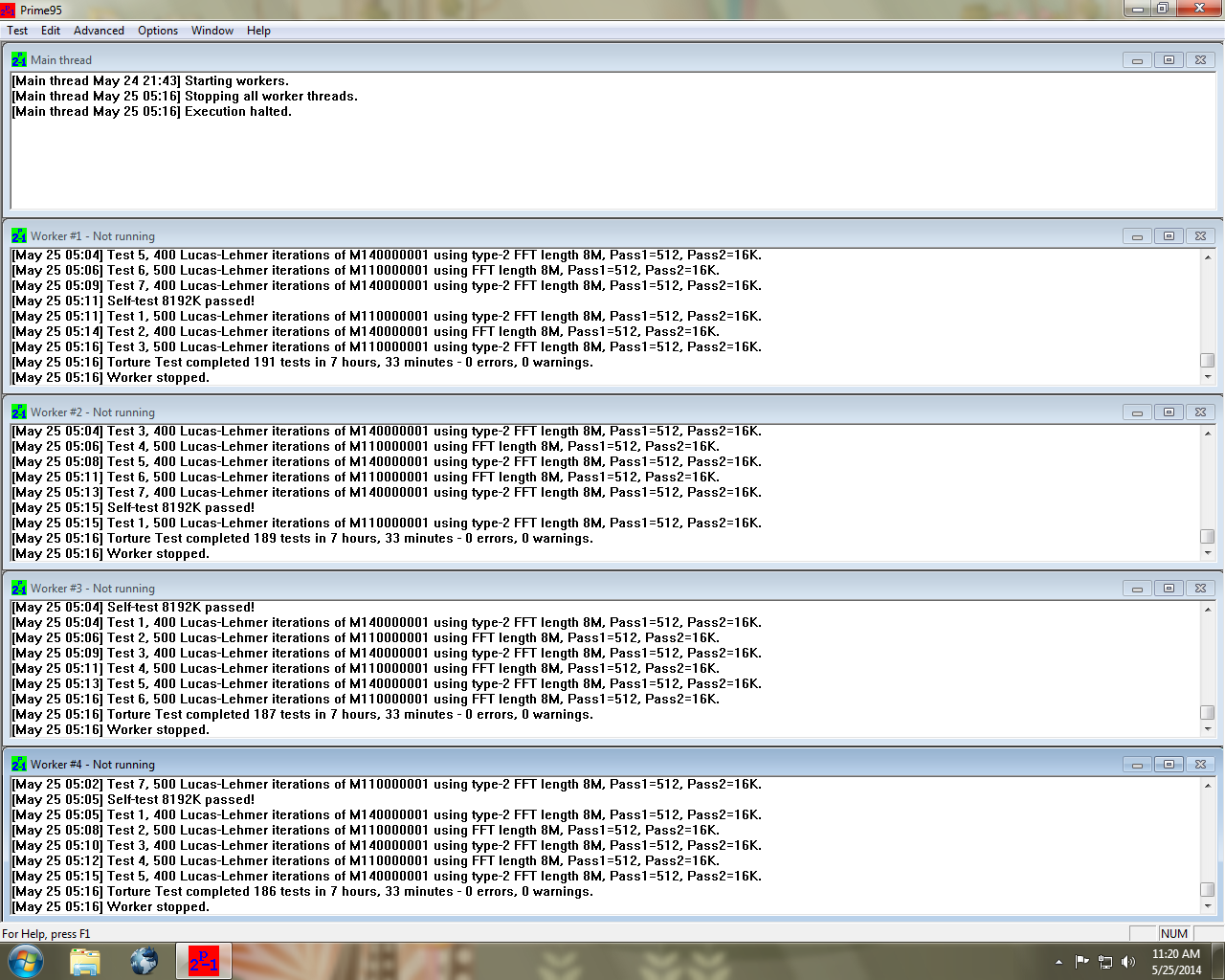Screen dimensions: 1225x980
Task: Click Worker #2 scrollbar up arrow
Action: [1208, 433]
